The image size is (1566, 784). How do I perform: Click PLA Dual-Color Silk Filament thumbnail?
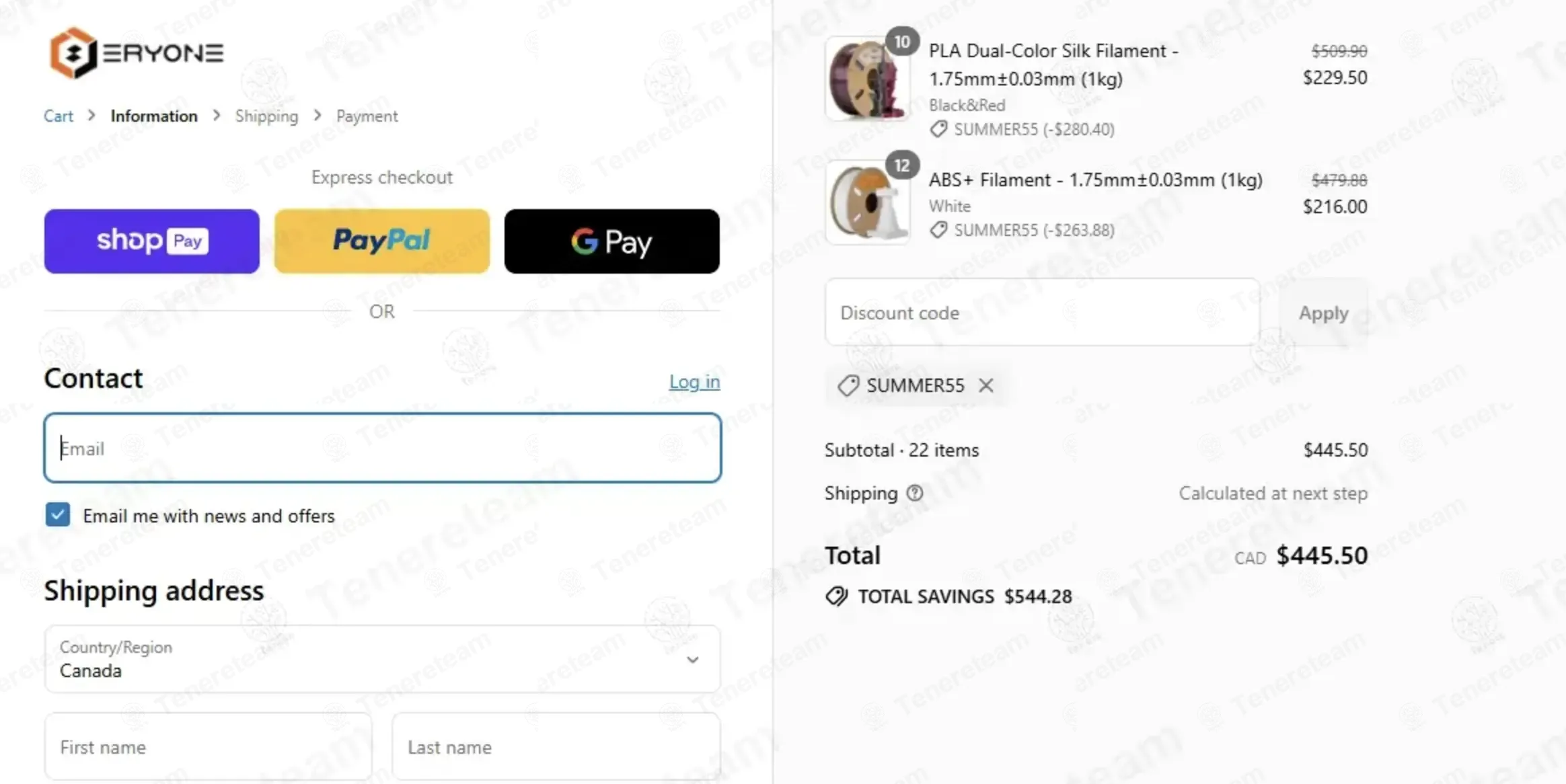(x=867, y=79)
